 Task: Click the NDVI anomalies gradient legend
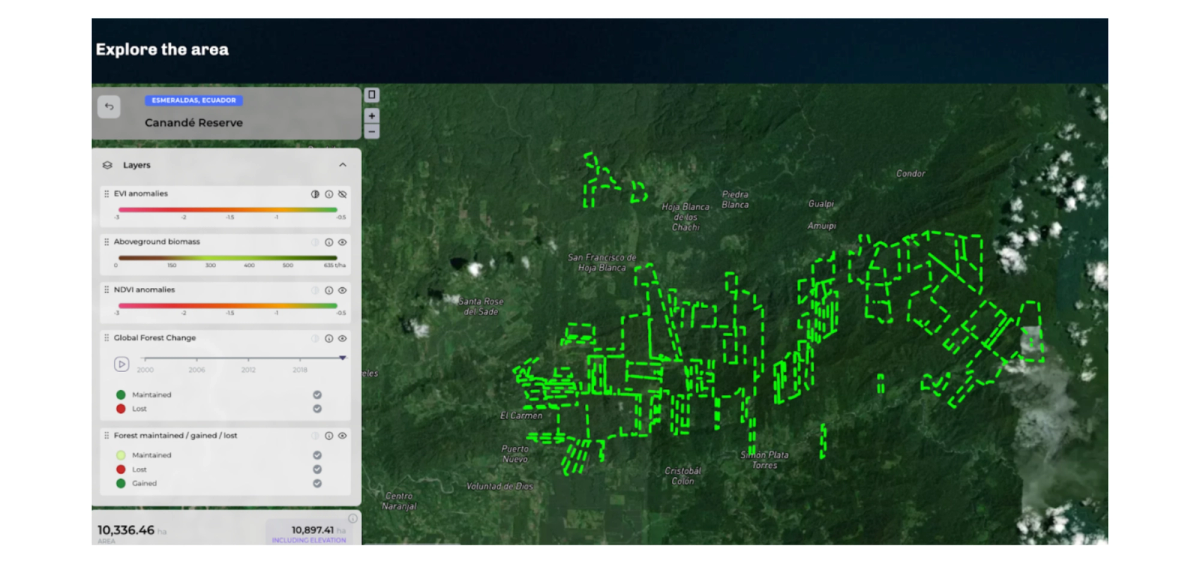(229, 306)
